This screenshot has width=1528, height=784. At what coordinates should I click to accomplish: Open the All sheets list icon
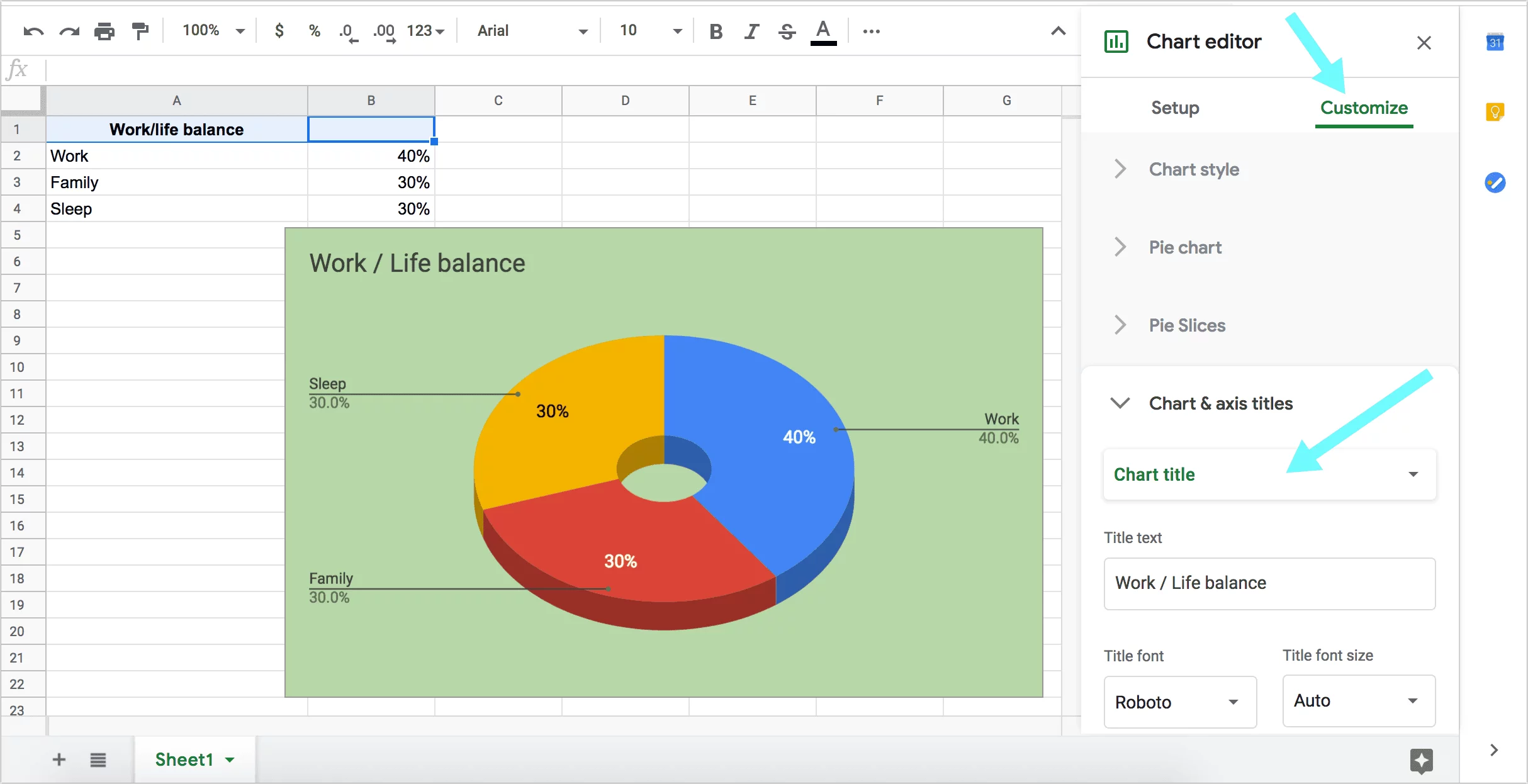[98, 759]
